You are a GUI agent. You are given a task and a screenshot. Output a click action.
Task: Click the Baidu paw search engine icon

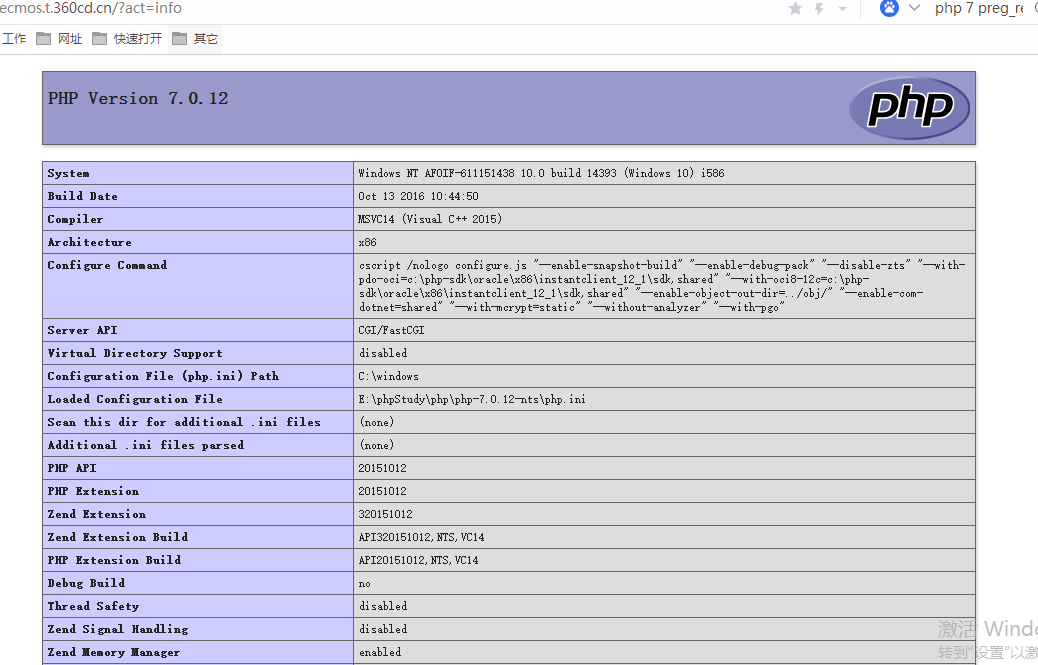[889, 8]
